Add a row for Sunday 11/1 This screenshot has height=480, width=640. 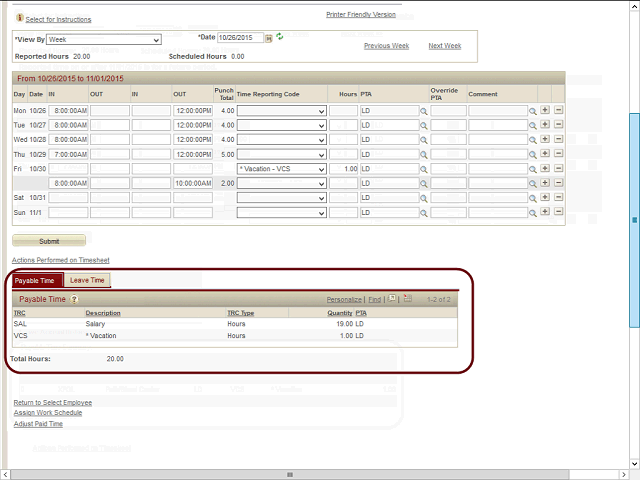pyautogui.click(x=545, y=213)
